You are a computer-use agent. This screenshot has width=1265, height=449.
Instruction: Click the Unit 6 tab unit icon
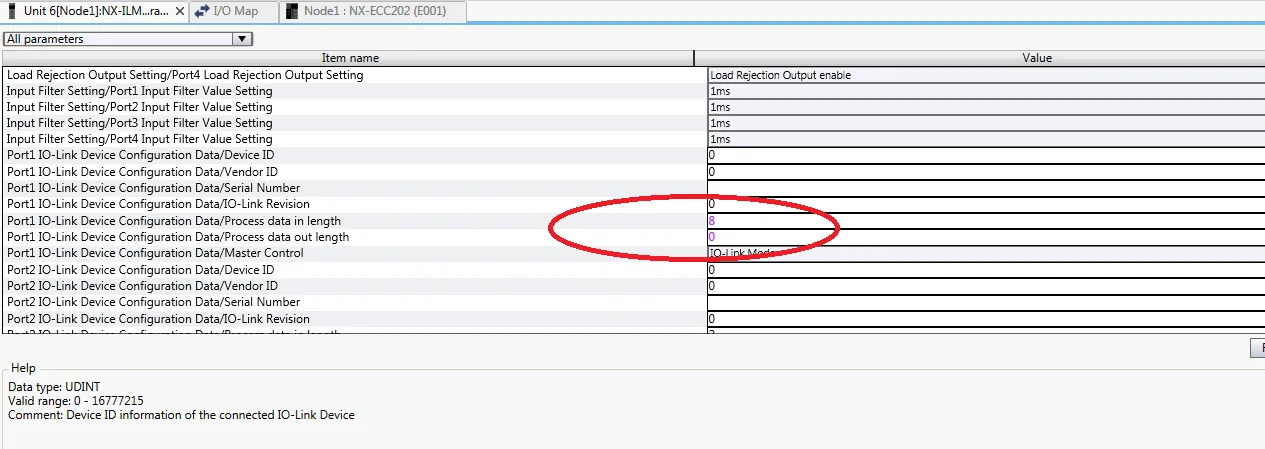pos(12,11)
